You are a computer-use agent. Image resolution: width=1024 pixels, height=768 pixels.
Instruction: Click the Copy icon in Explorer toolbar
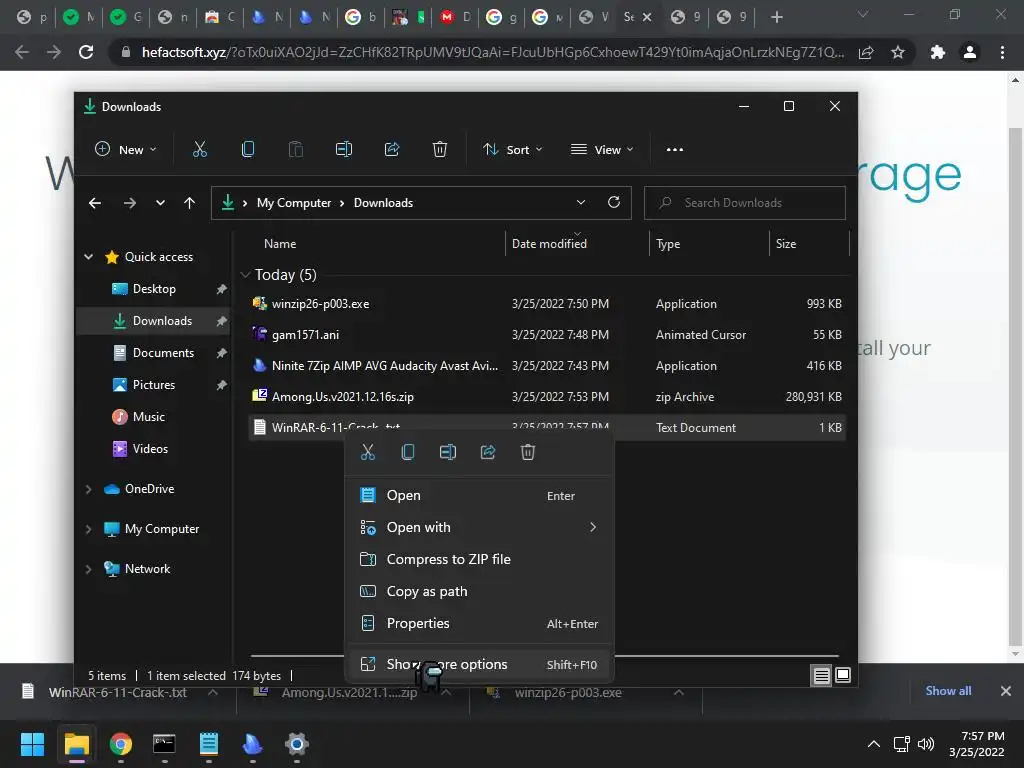[248, 150]
